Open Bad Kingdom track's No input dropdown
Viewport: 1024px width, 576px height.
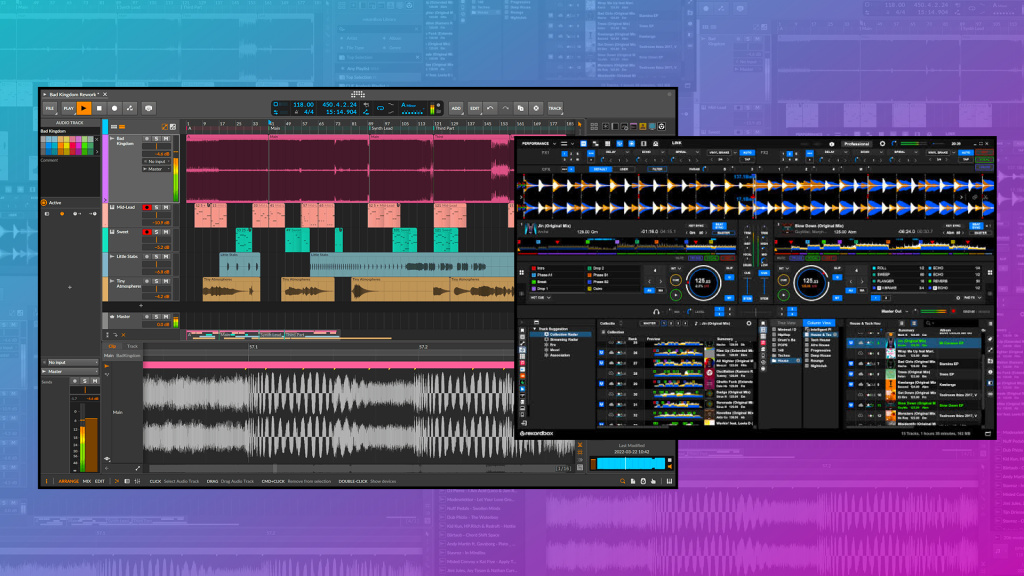point(157,161)
